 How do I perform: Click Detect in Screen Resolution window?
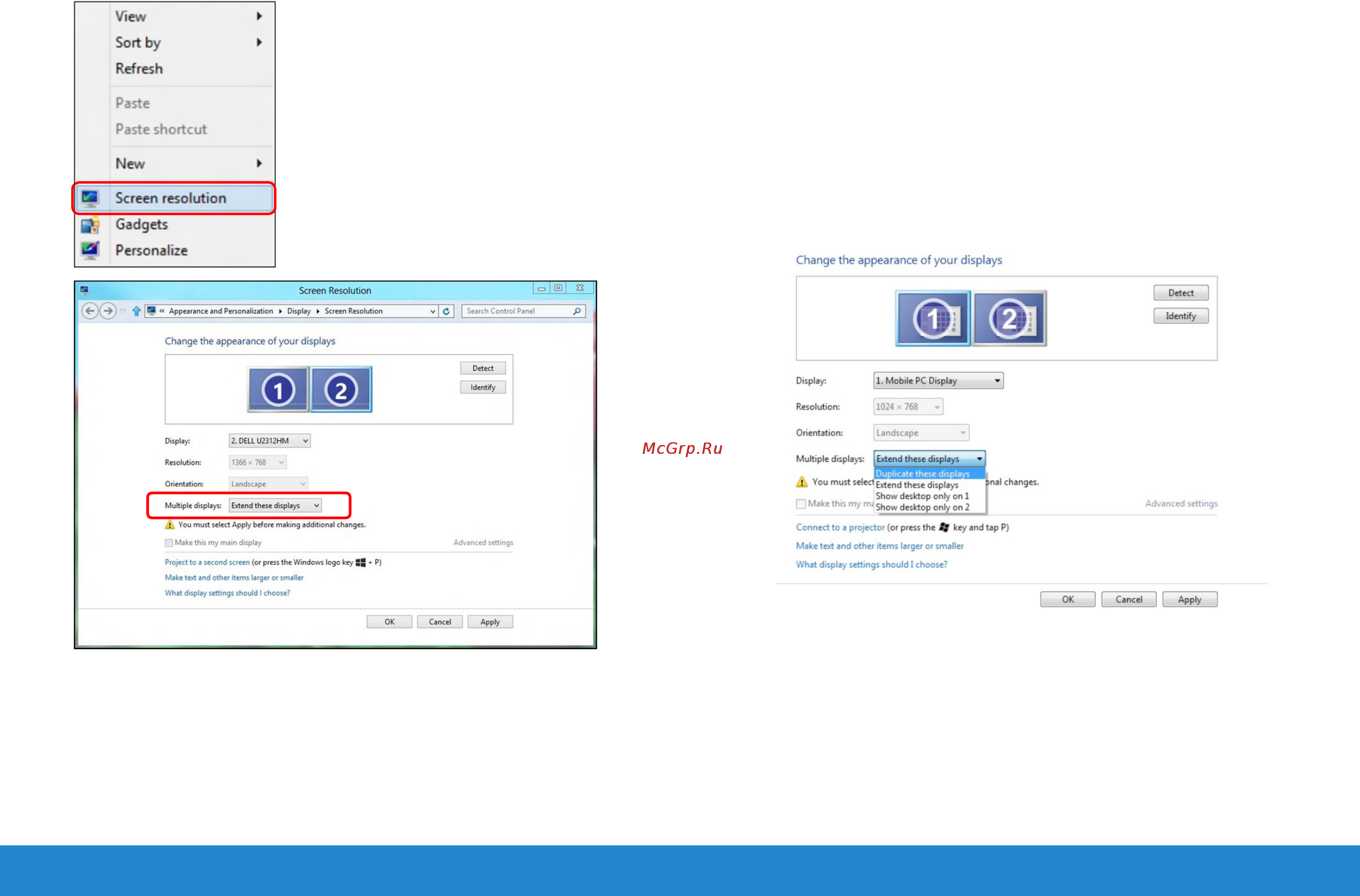483,368
